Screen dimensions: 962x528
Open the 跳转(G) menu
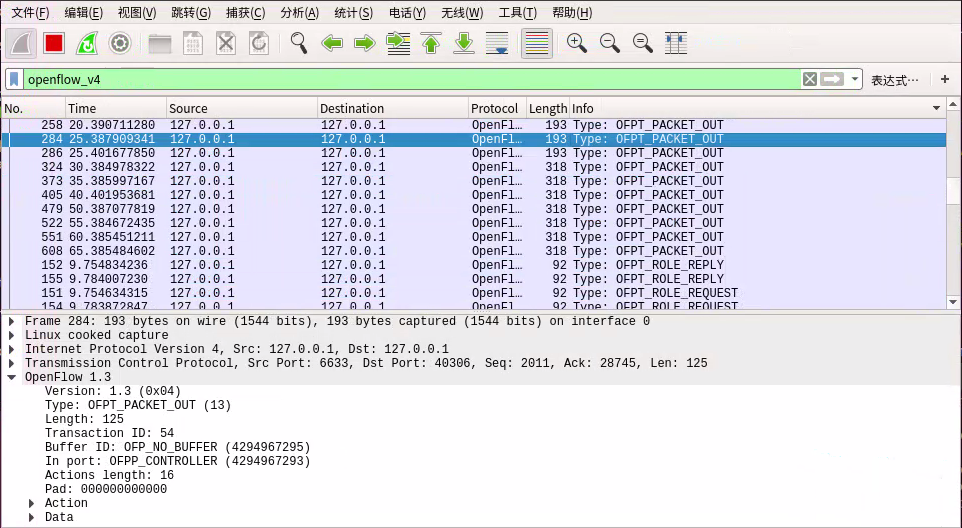[191, 12]
